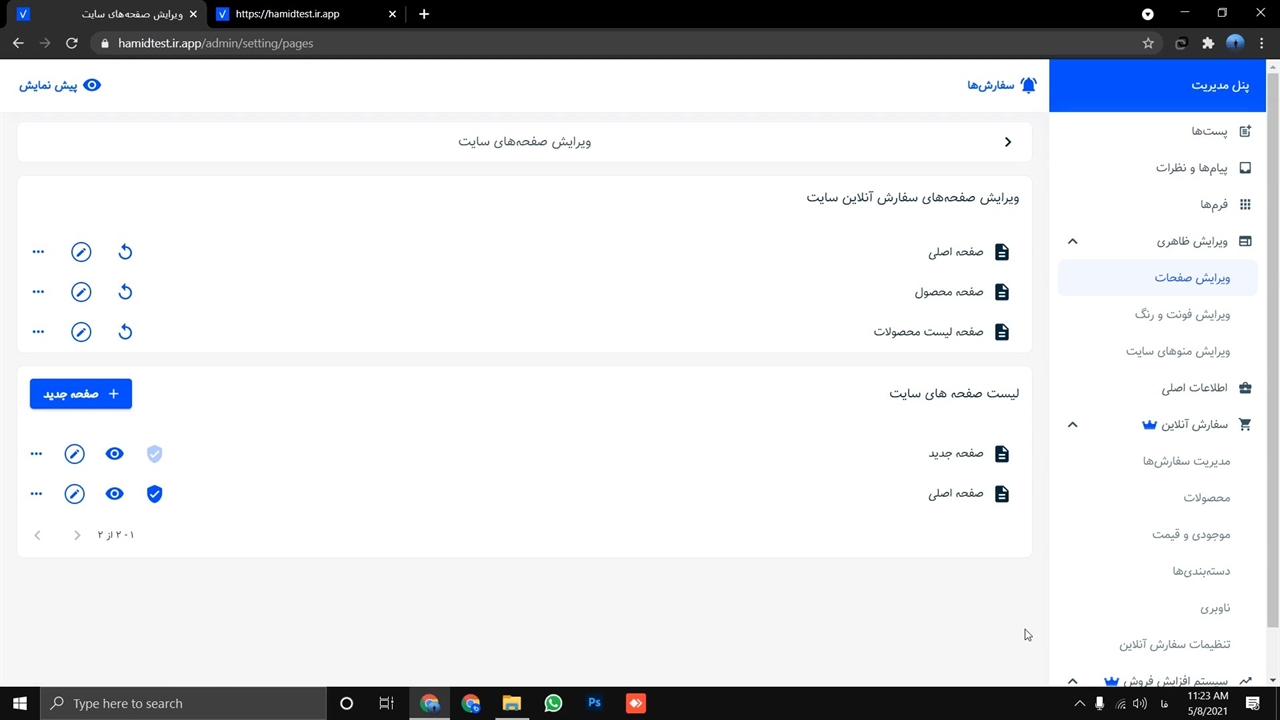This screenshot has width=1280, height=720.
Task: Click the back chevron in page header bar
Action: pos(1008,142)
